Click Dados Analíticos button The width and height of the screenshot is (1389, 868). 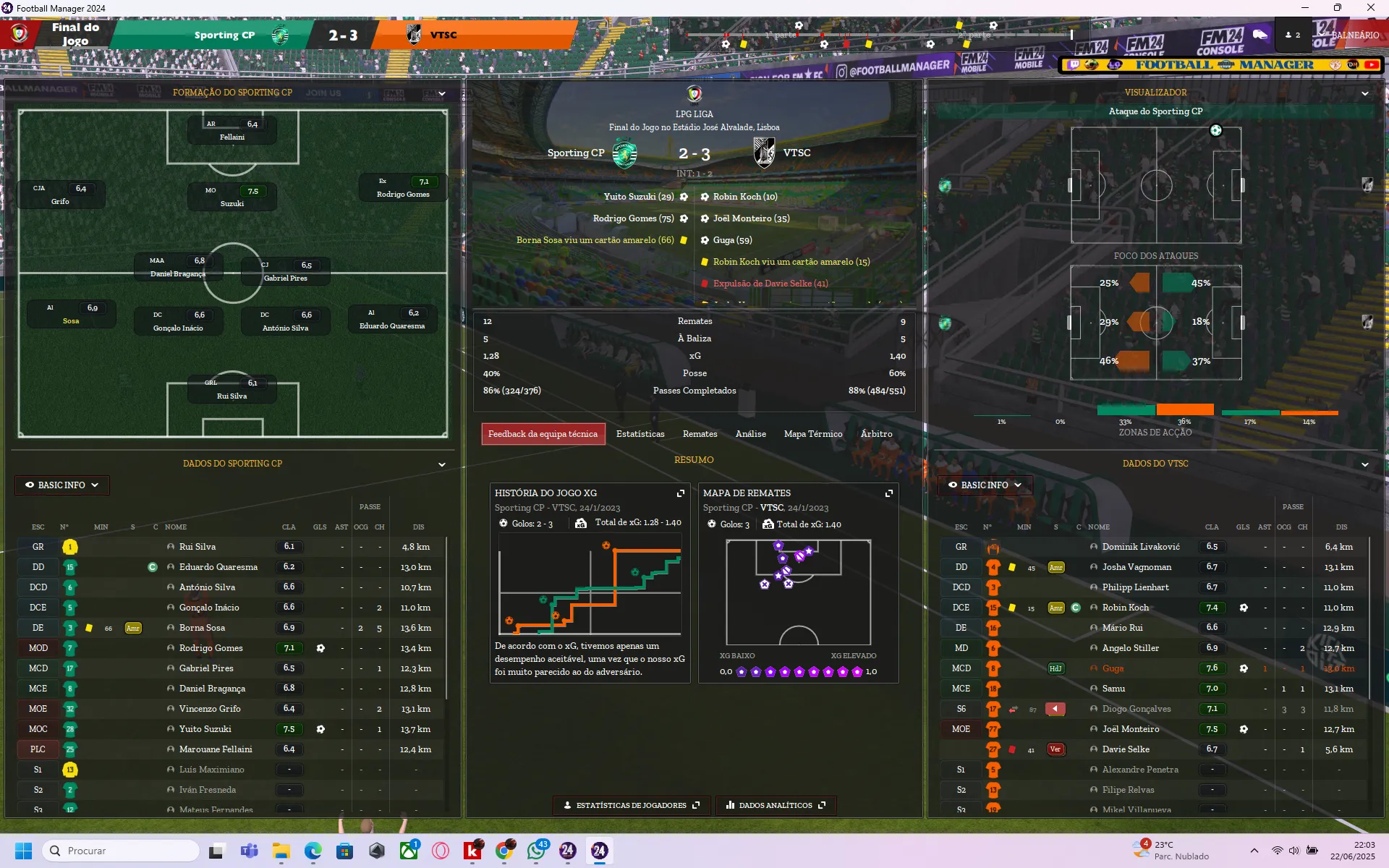pyautogui.click(x=776, y=805)
